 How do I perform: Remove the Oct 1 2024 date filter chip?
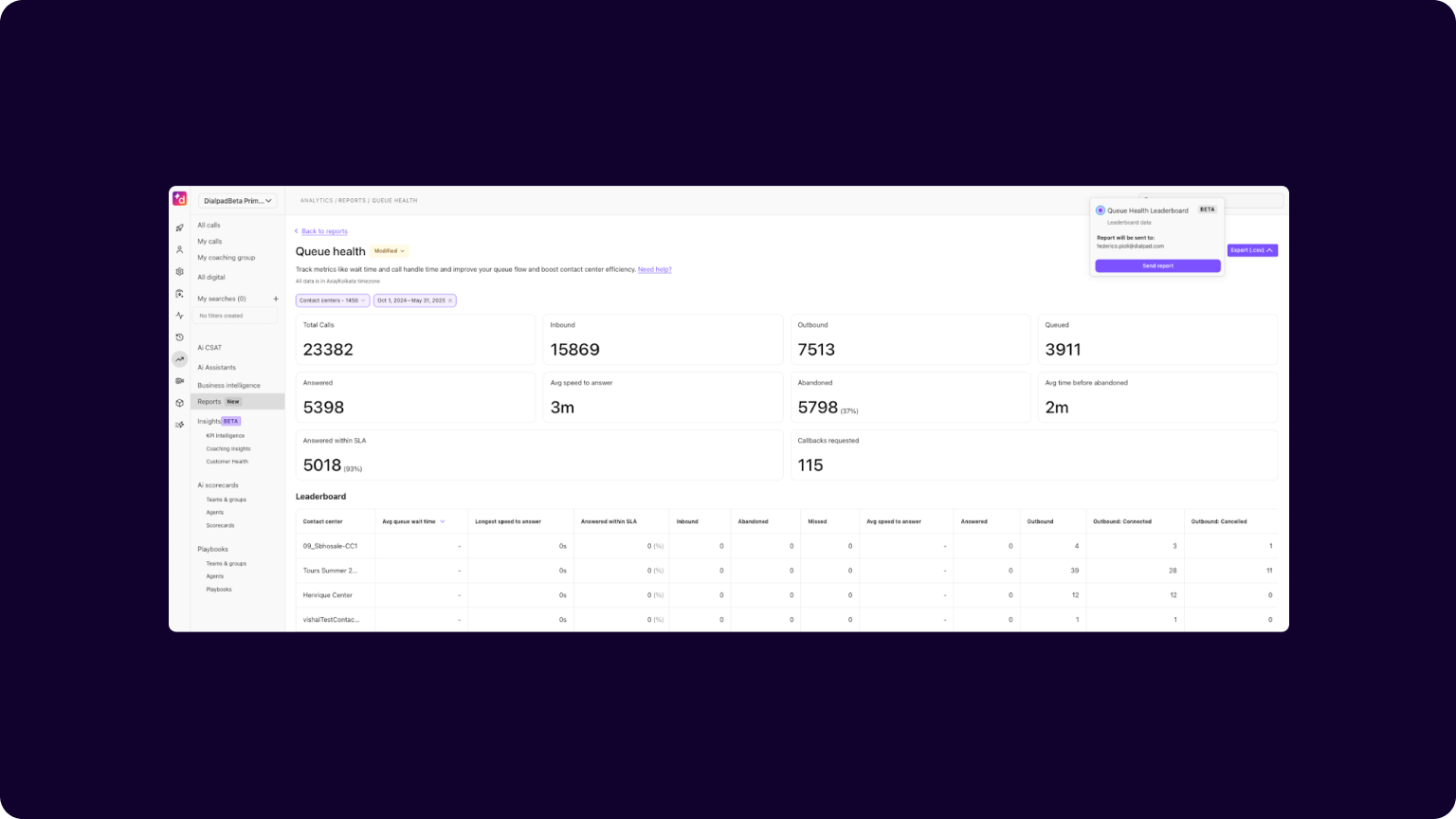pyautogui.click(x=449, y=300)
